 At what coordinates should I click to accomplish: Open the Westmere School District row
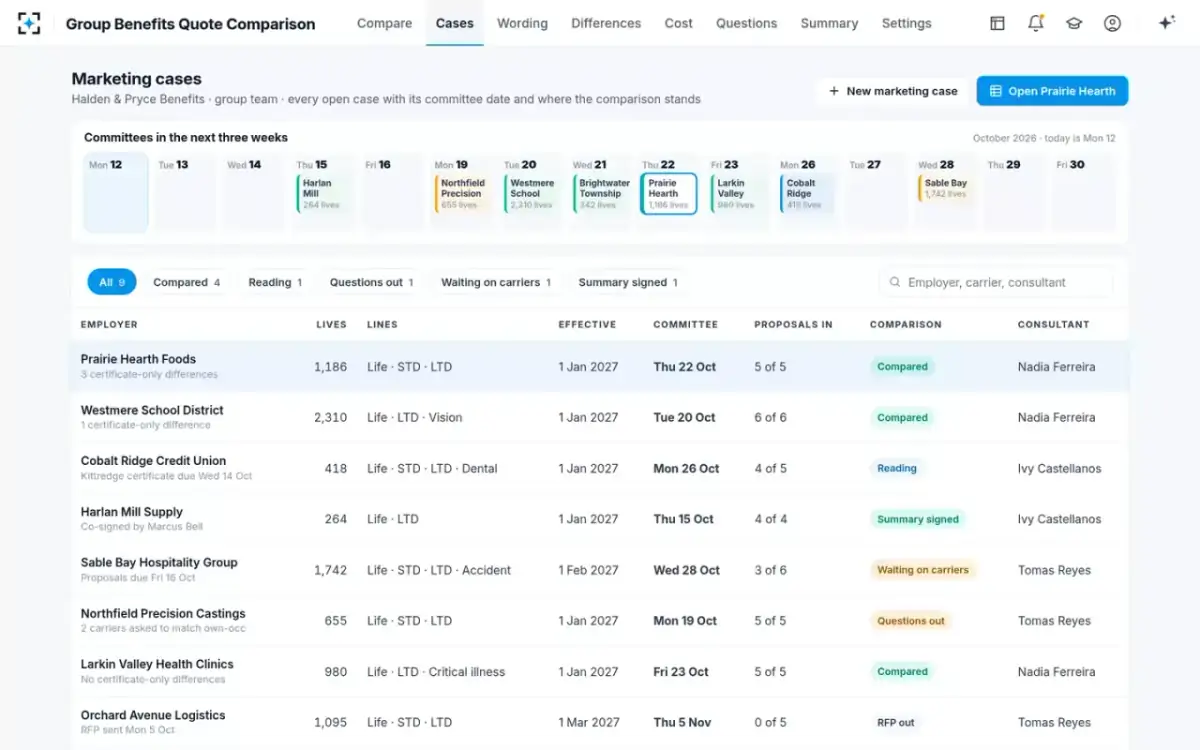tap(600, 417)
